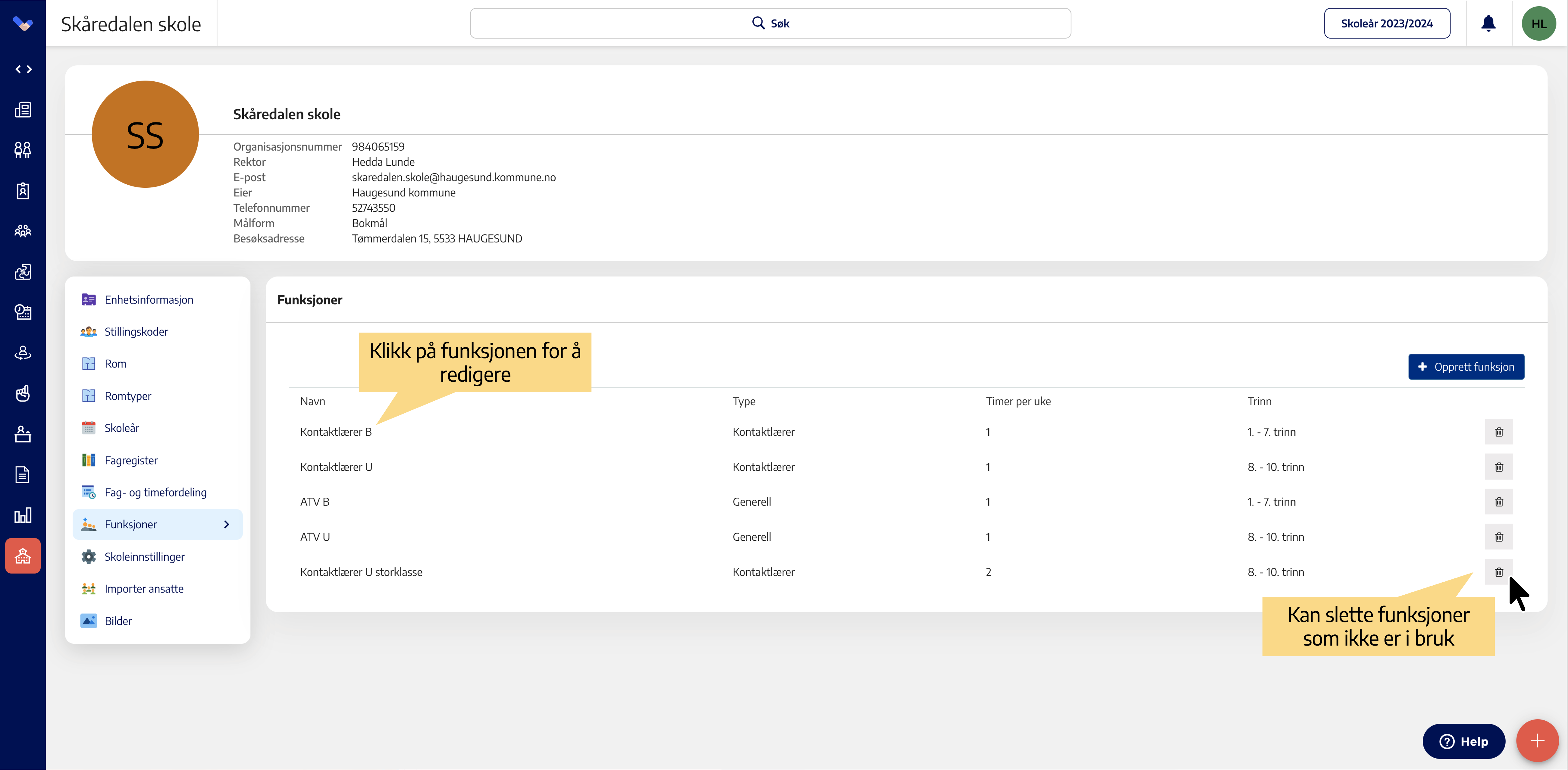Click the Søk search field

click(x=770, y=23)
